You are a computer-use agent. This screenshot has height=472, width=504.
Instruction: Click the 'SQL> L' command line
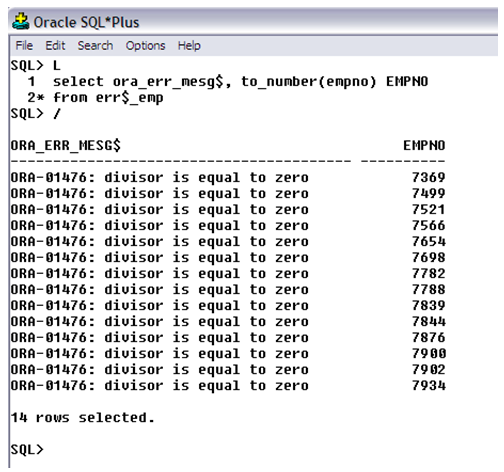[35, 65]
